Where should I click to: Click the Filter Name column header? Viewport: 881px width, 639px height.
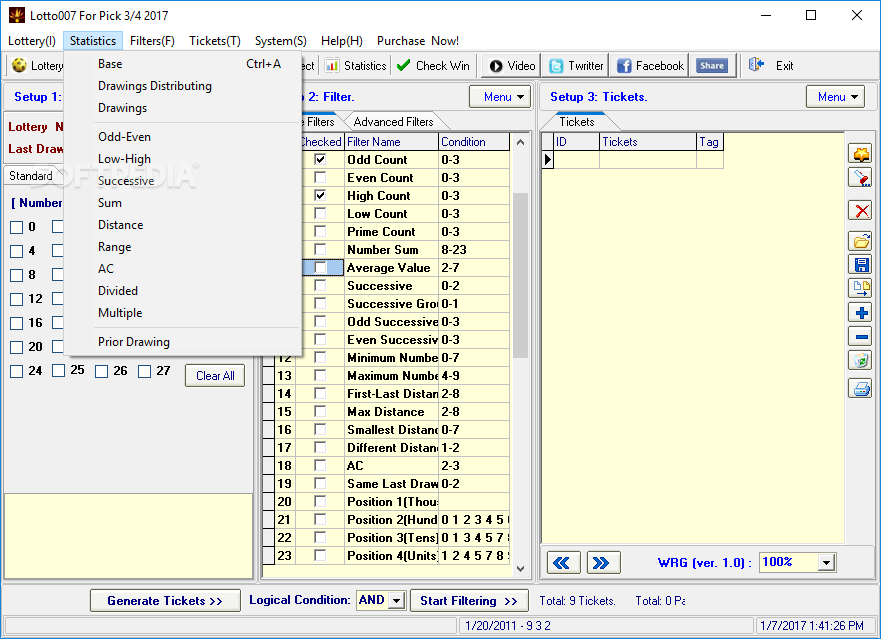tap(391, 142)
